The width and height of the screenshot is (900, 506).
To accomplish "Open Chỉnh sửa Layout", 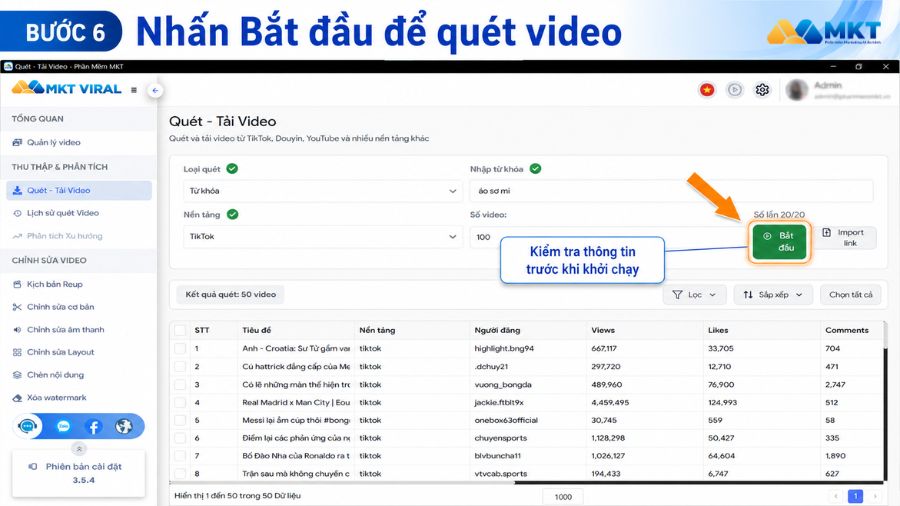I will [x=79, y=352].
